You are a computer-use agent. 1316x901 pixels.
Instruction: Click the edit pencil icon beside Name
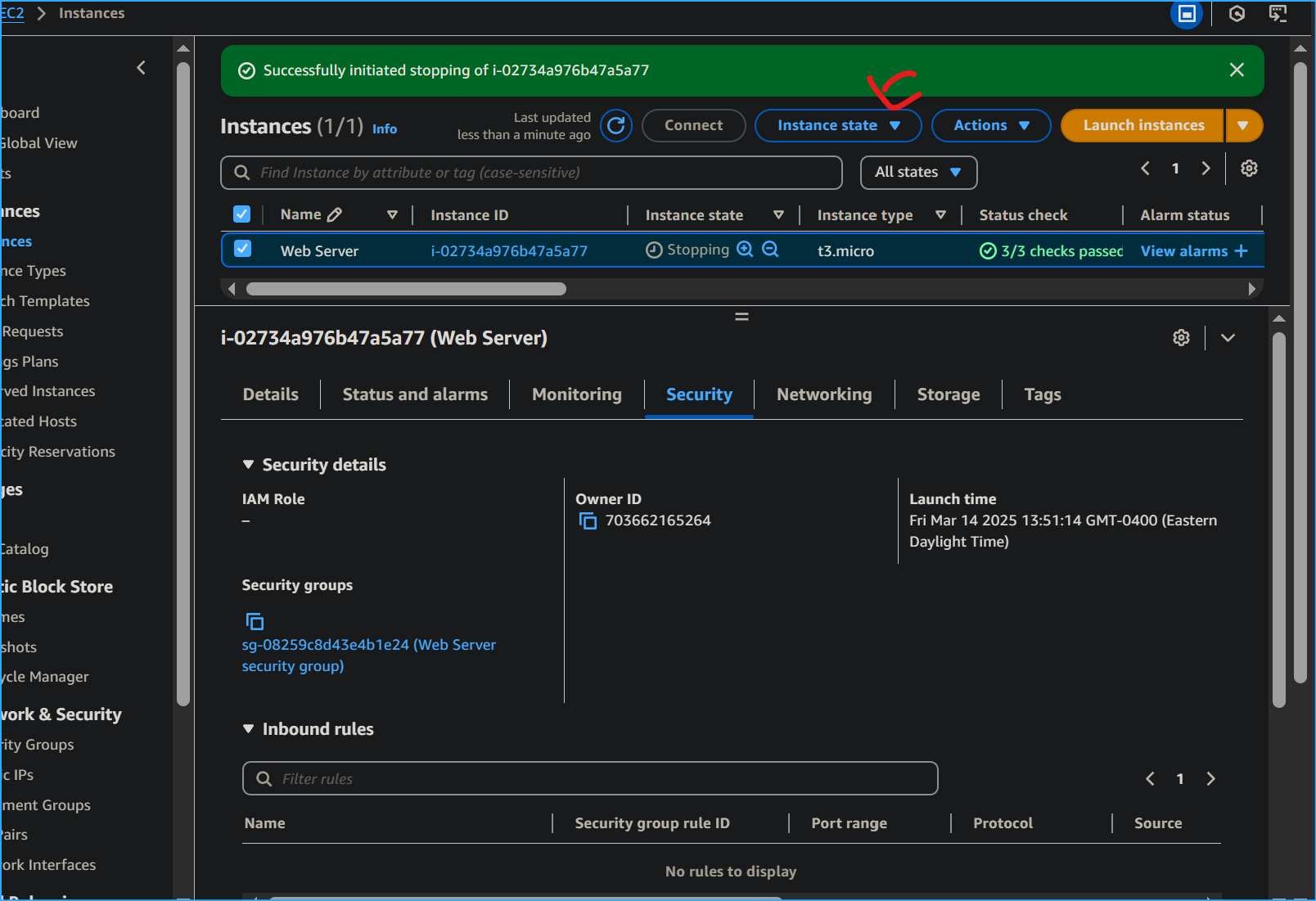[334, 215]
